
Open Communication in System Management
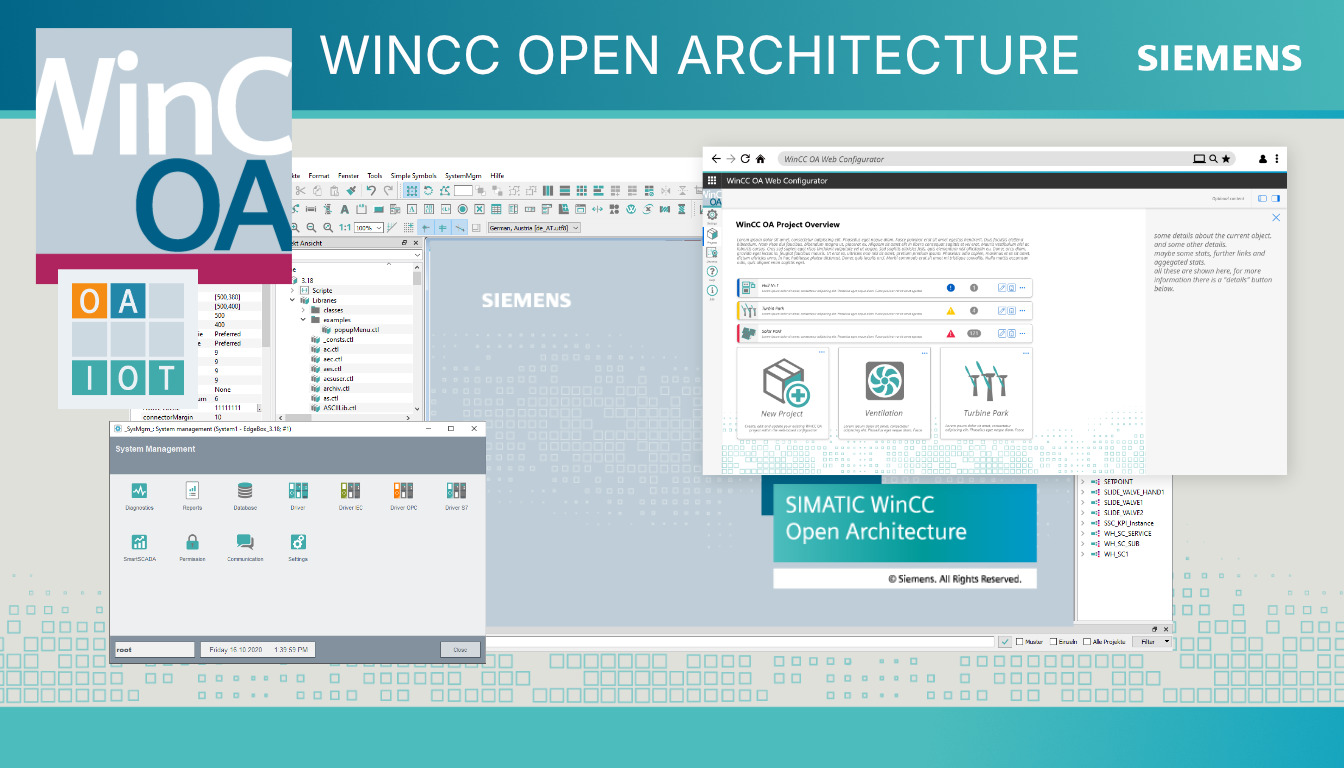[x=246, y=543]
